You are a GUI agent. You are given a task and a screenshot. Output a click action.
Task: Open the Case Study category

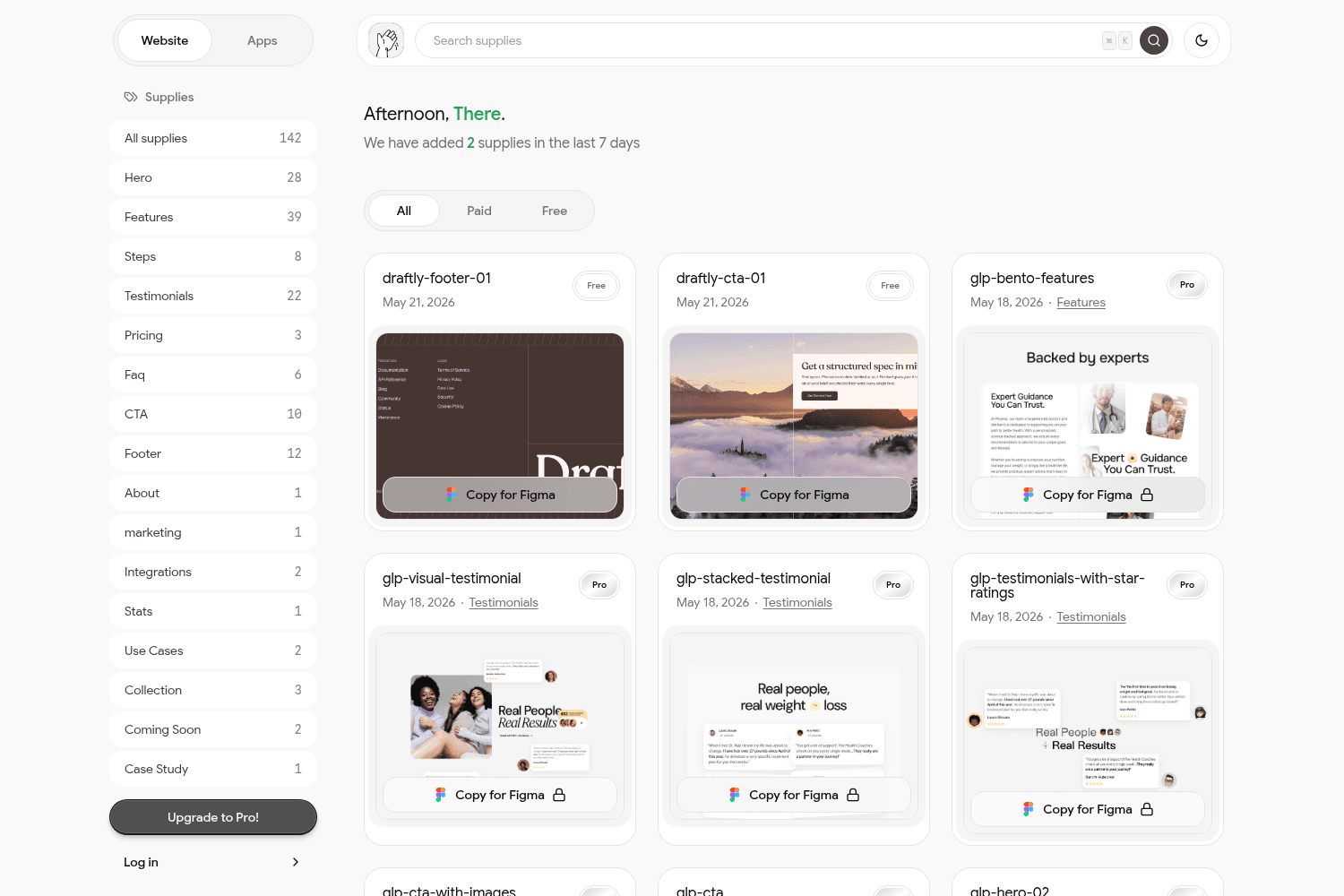point(213,769)
